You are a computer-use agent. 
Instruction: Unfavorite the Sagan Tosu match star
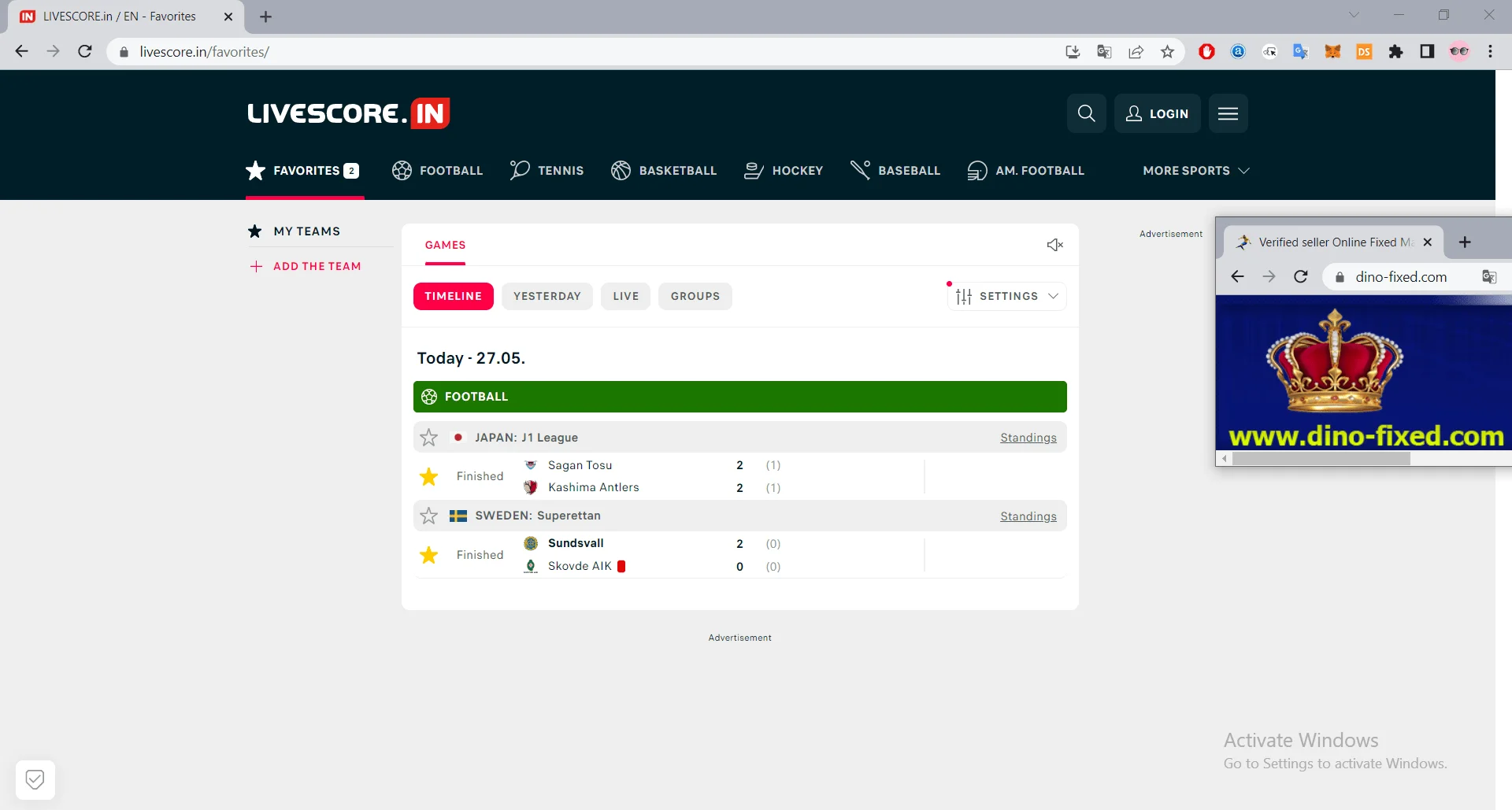click(428, 476)
